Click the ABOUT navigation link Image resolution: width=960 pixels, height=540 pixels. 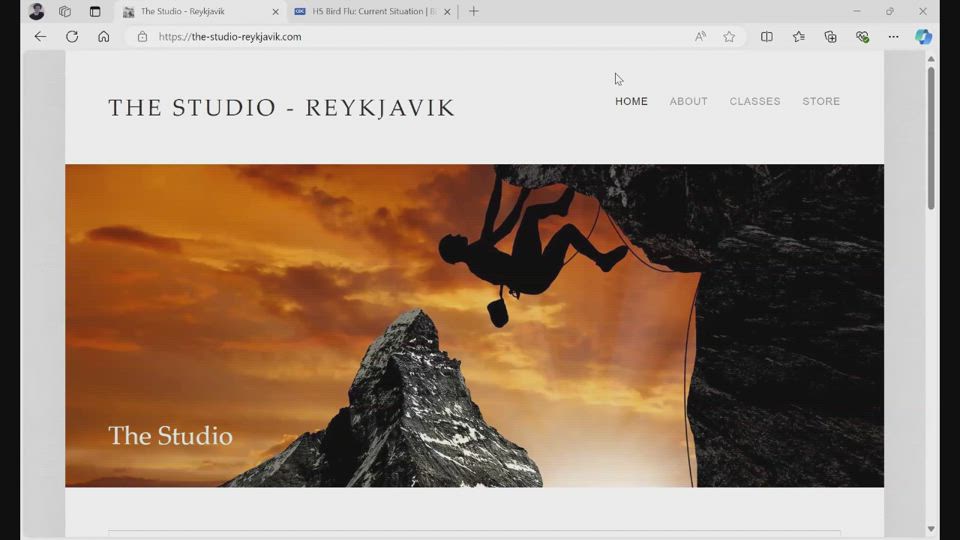pyautogui.click(x=688, y=102)
